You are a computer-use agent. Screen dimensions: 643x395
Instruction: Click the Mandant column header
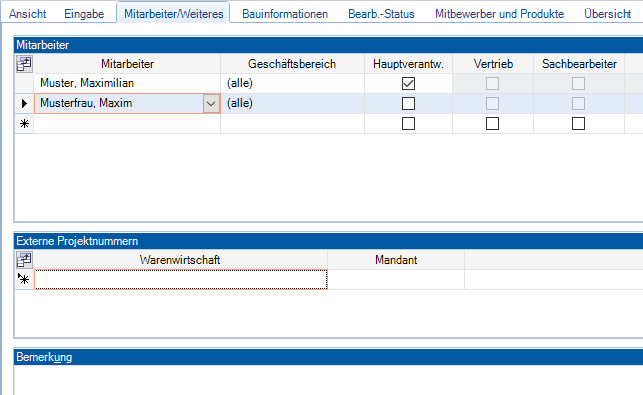pos(396,260)
